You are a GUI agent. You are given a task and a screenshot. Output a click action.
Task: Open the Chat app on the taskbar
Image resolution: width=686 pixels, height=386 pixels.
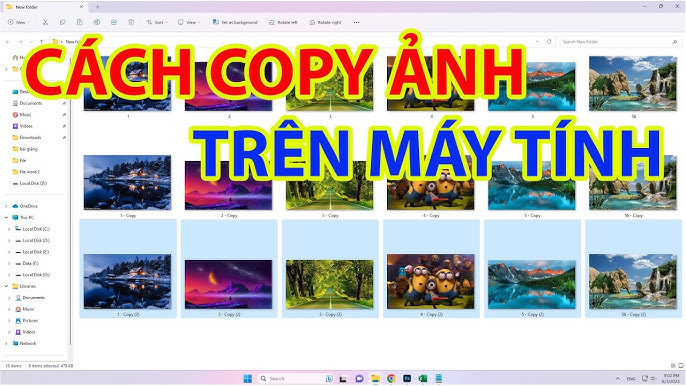click(359, 378)
